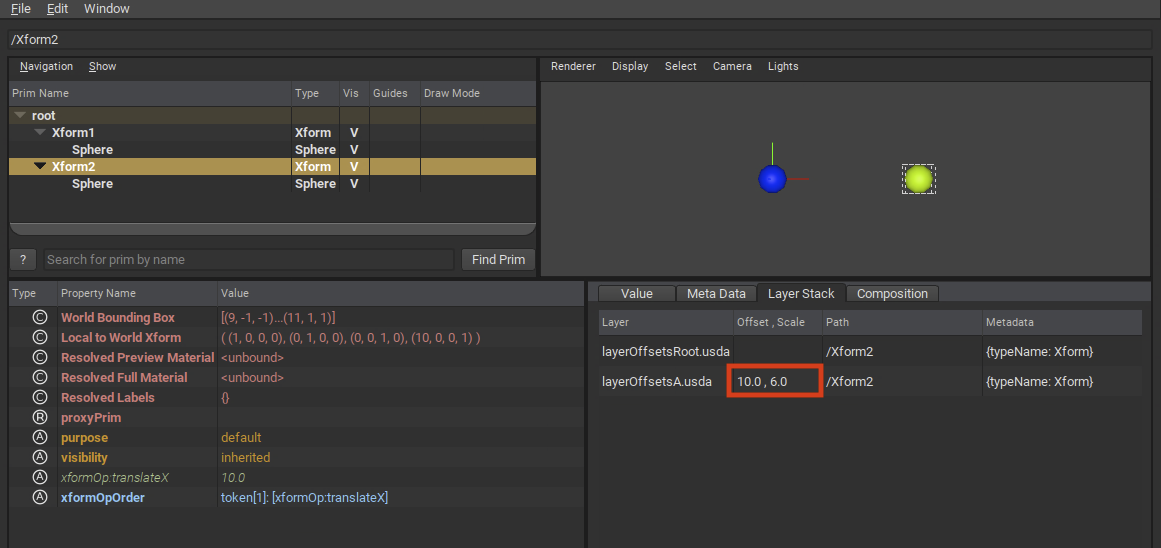This screenshot has width=1161, height=548.
Task: Open the Navigation menu in prim browser
Action: [x=46, y=66]
